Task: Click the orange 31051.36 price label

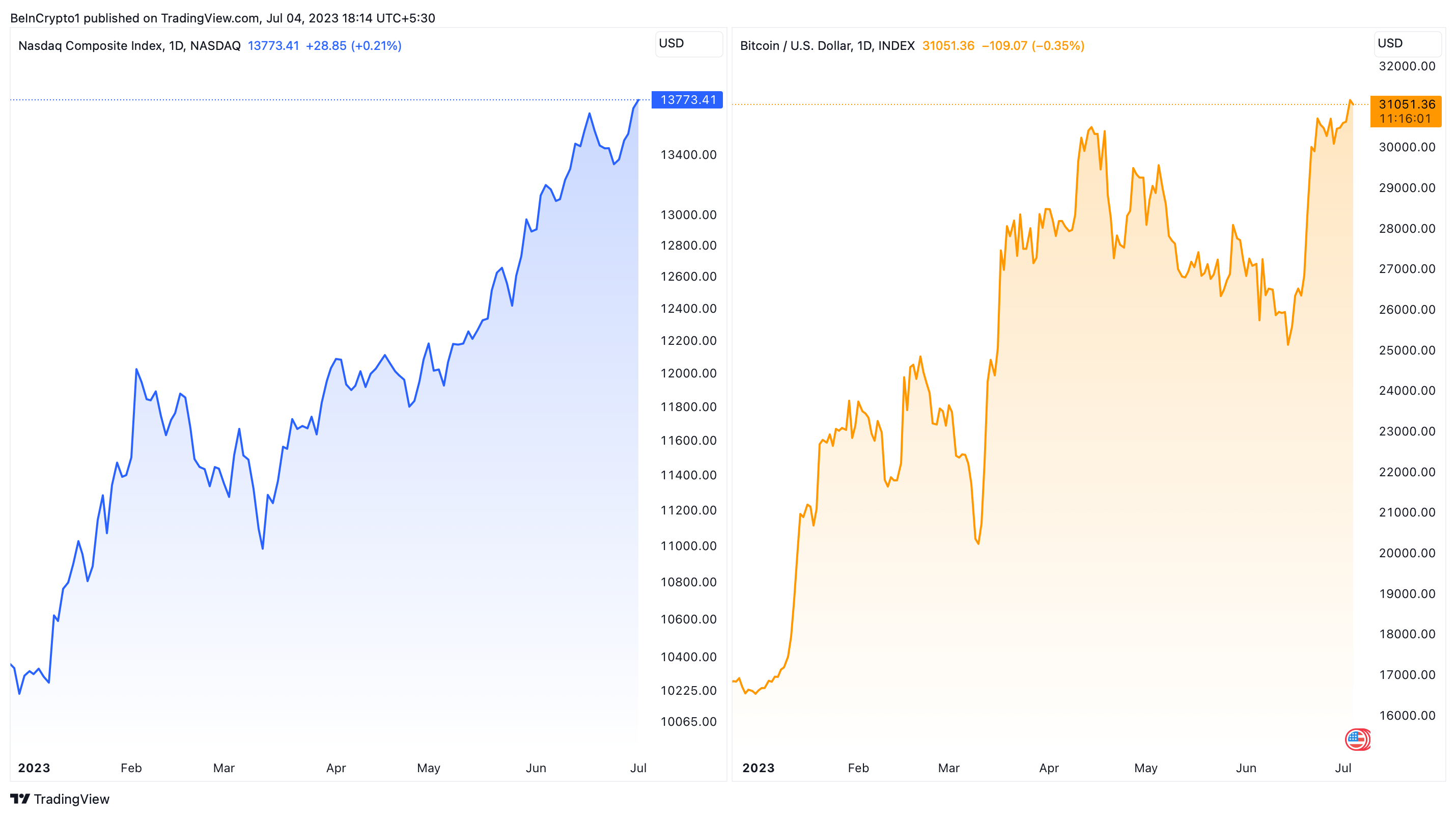Action: coord(1406,104)
